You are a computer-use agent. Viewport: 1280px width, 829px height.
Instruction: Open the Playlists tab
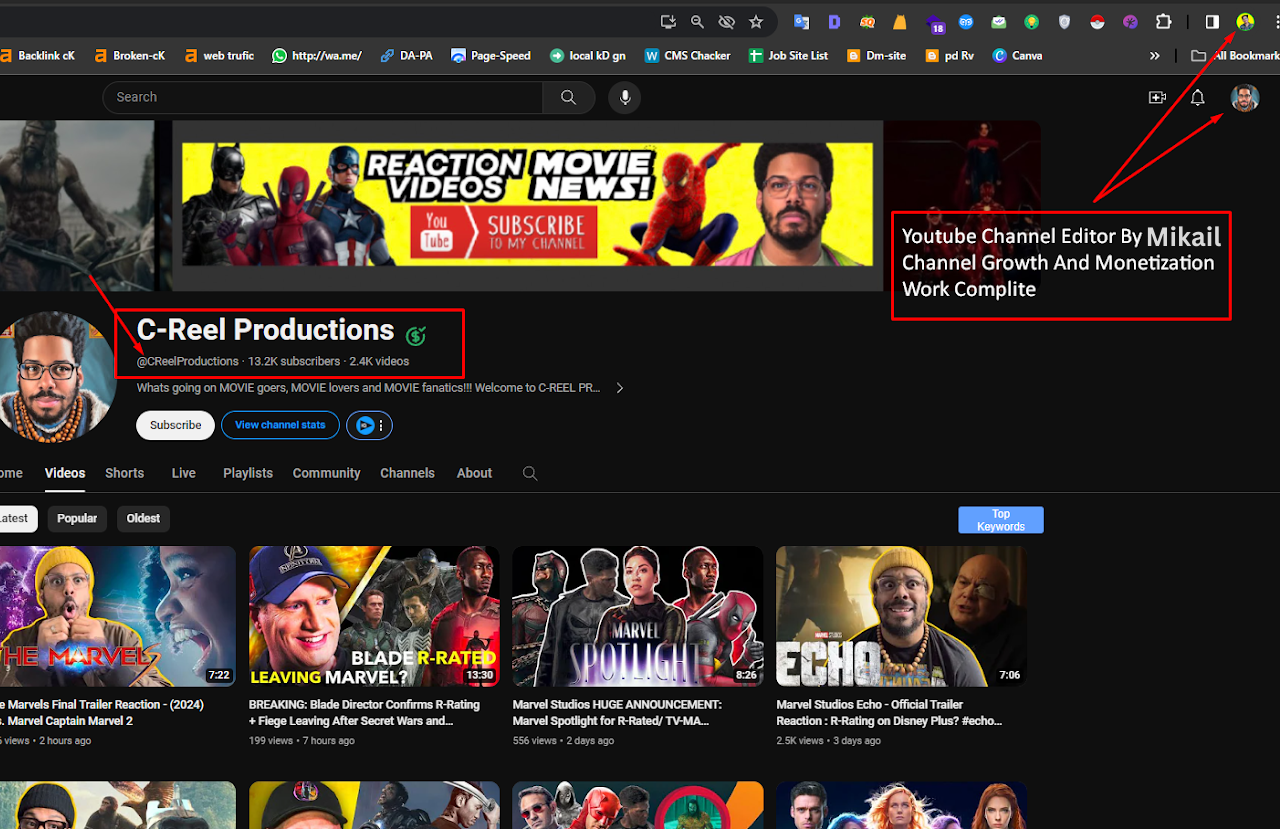point(248,473)
